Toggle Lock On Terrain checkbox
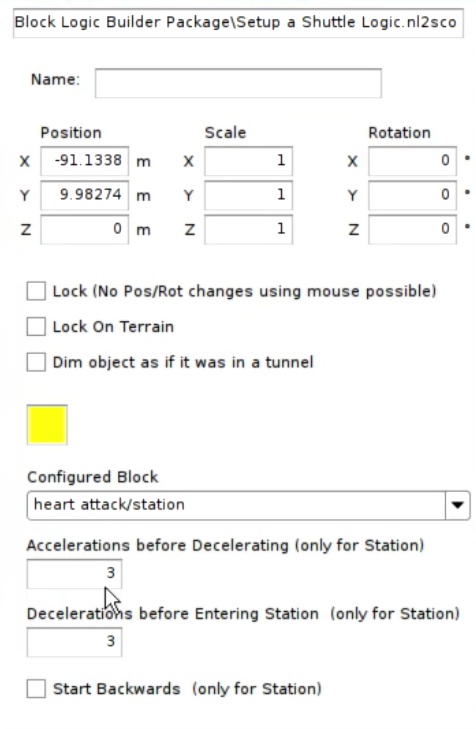 (x=36, y=326)
